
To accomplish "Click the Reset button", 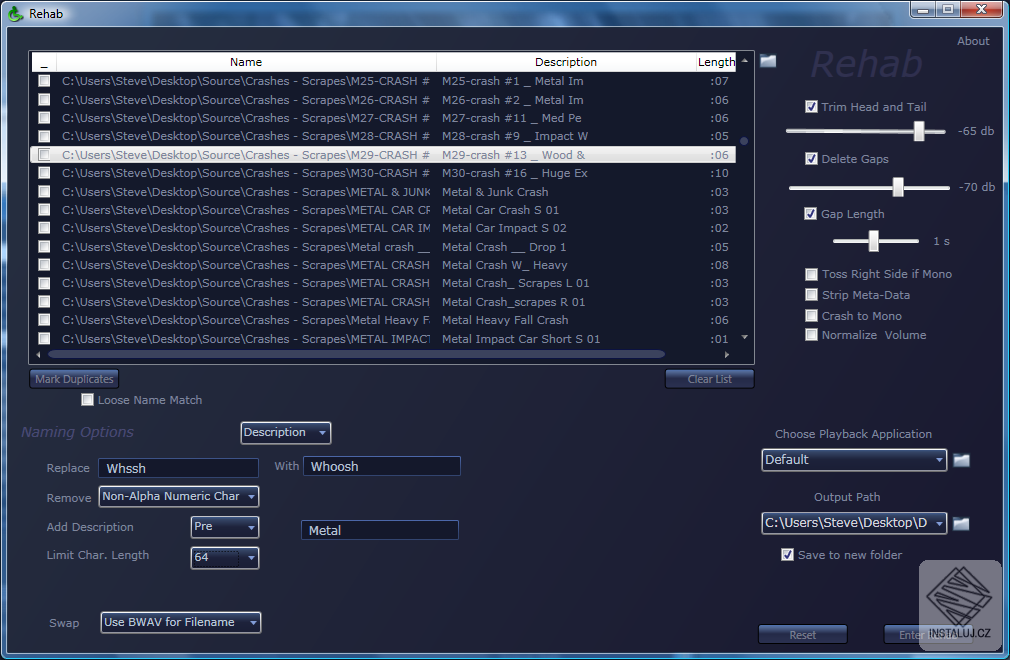I will pos(803,635).
